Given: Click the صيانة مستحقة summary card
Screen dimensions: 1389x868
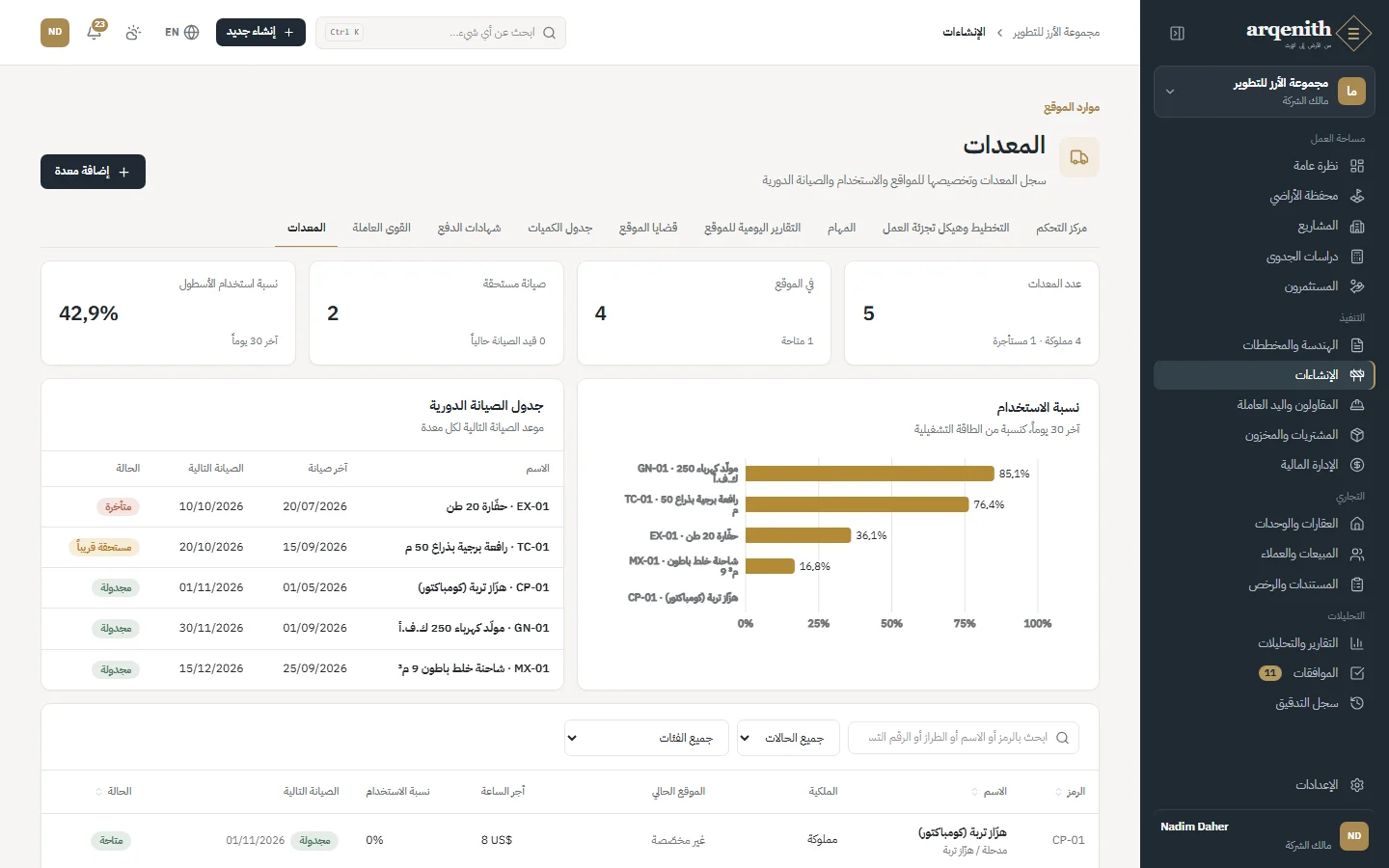Looking at the screenshot, I should 436,313.
